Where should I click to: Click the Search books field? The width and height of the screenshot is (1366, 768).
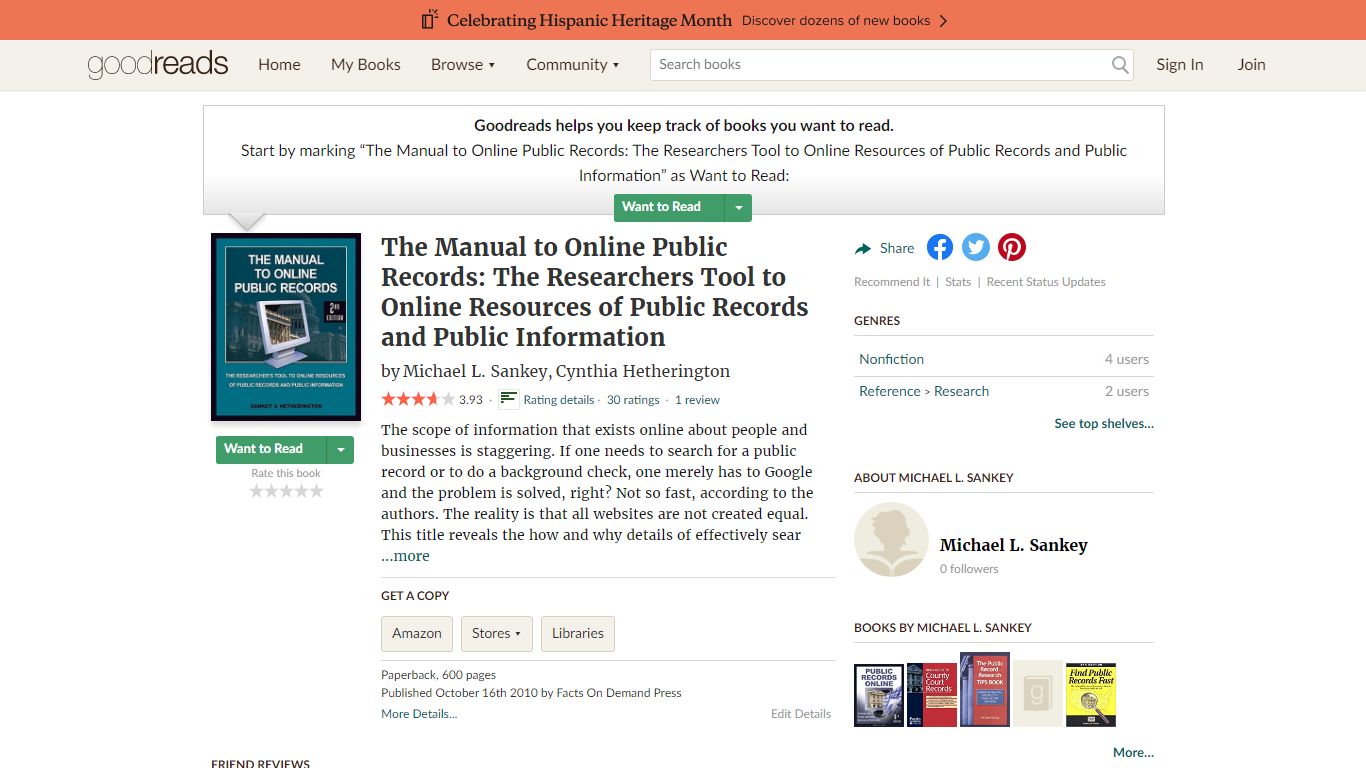[880, 65]
